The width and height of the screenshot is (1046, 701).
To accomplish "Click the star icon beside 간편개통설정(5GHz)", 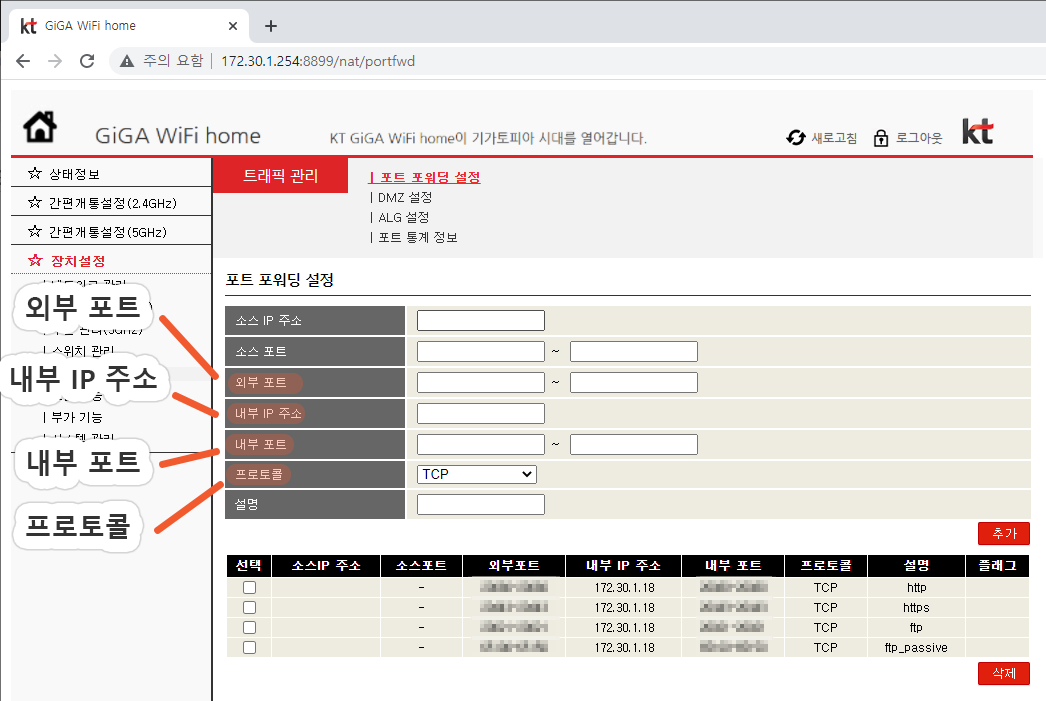I will (35, 231).
